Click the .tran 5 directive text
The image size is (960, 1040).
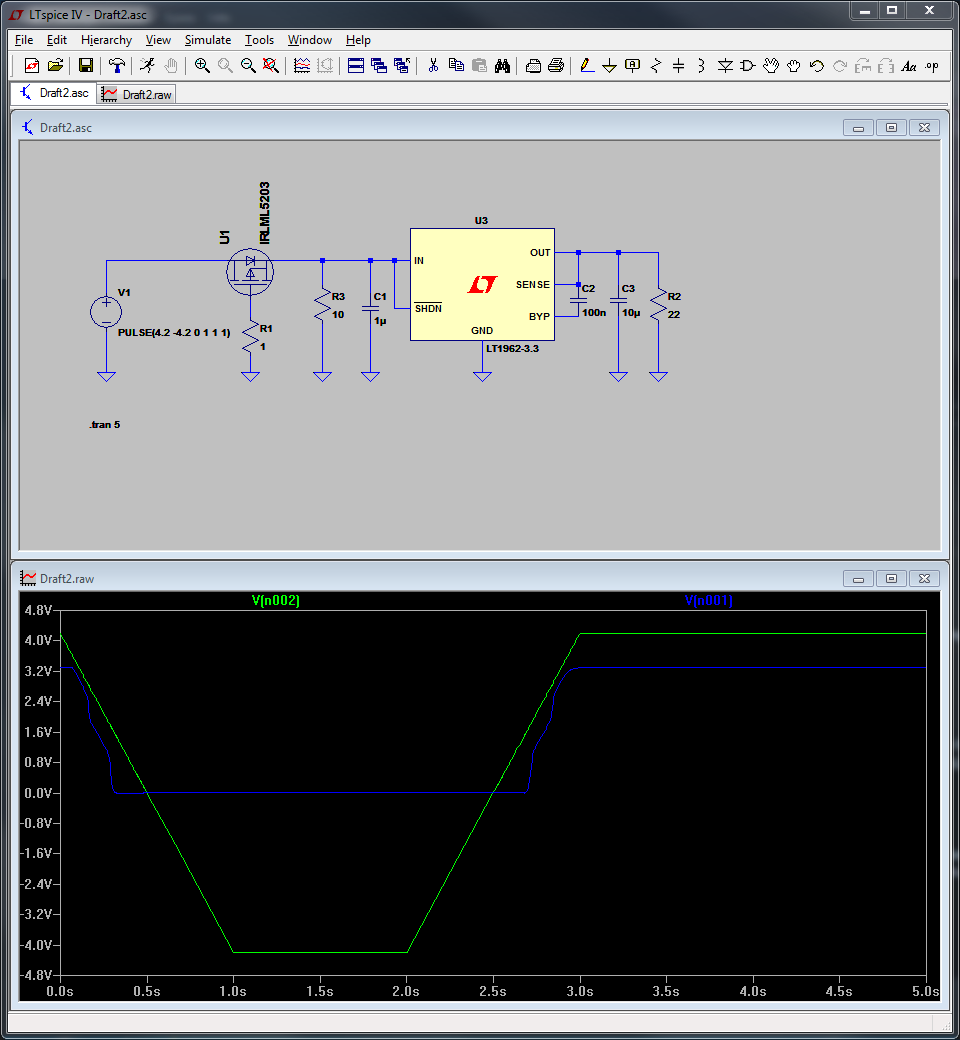click(x=105, y=424)
